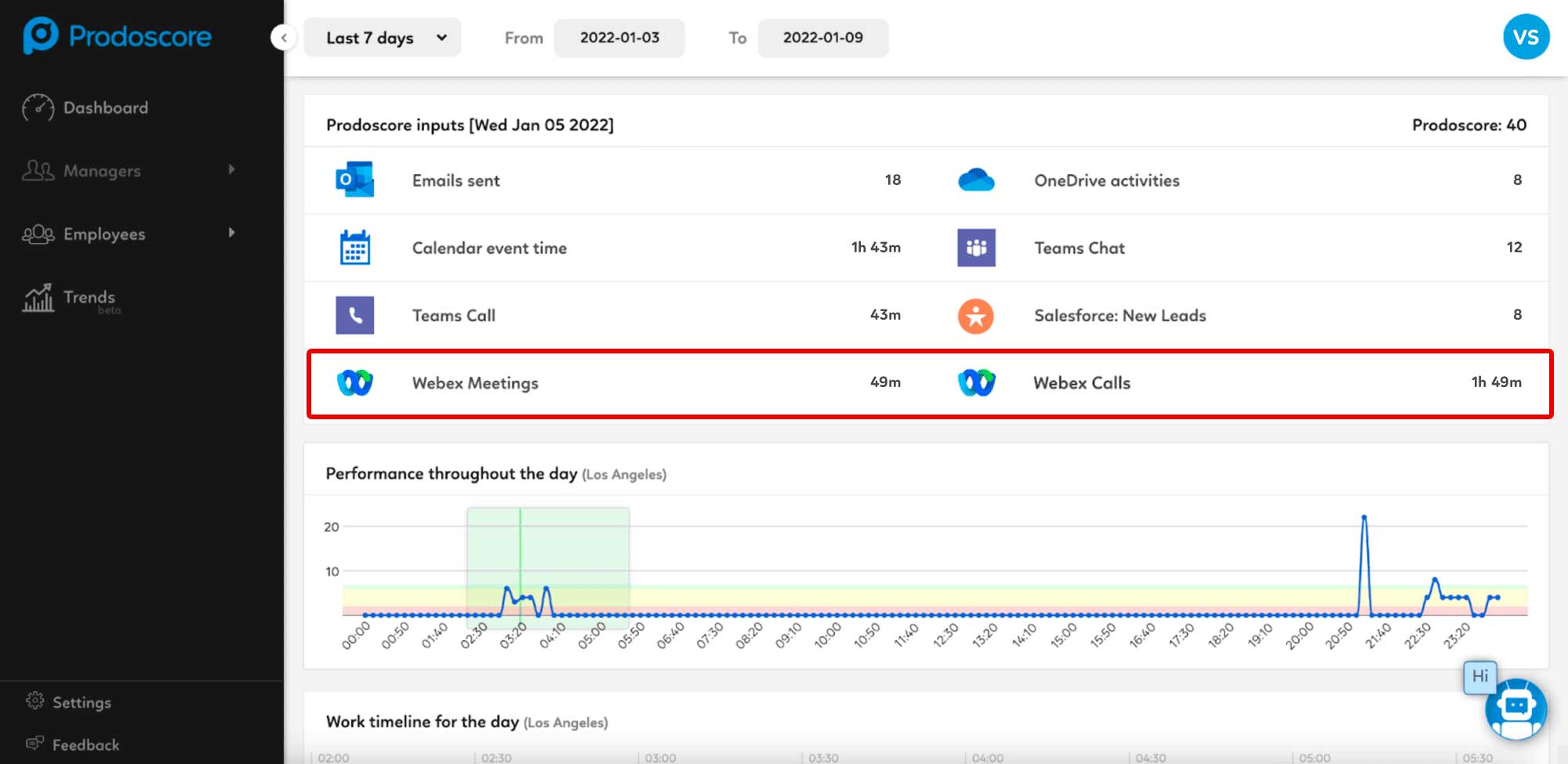Image resolution: width=1568 pixels, height=764 pixels.
Task: Click the Employees group icon
Action: coord(38,234)
